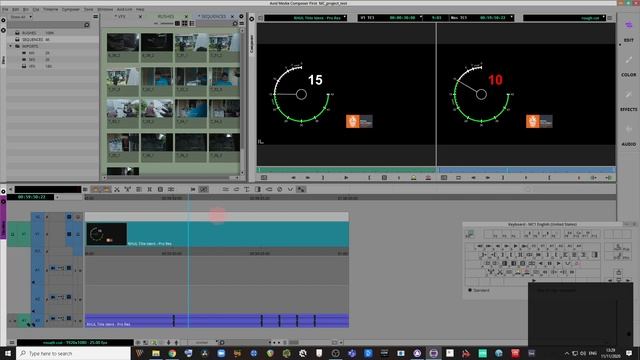Select the Standard radio option in Keyboard window
The image size is (640, 360).
[x=470, y=290]
